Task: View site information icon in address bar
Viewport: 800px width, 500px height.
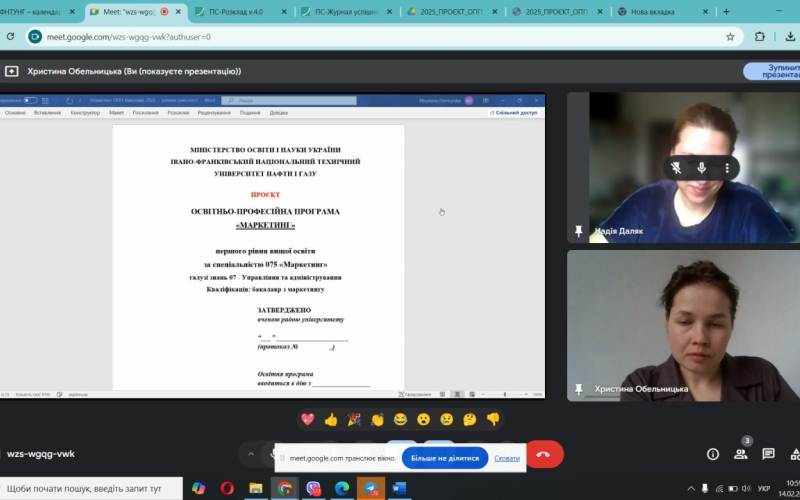Action: (35, 37)
